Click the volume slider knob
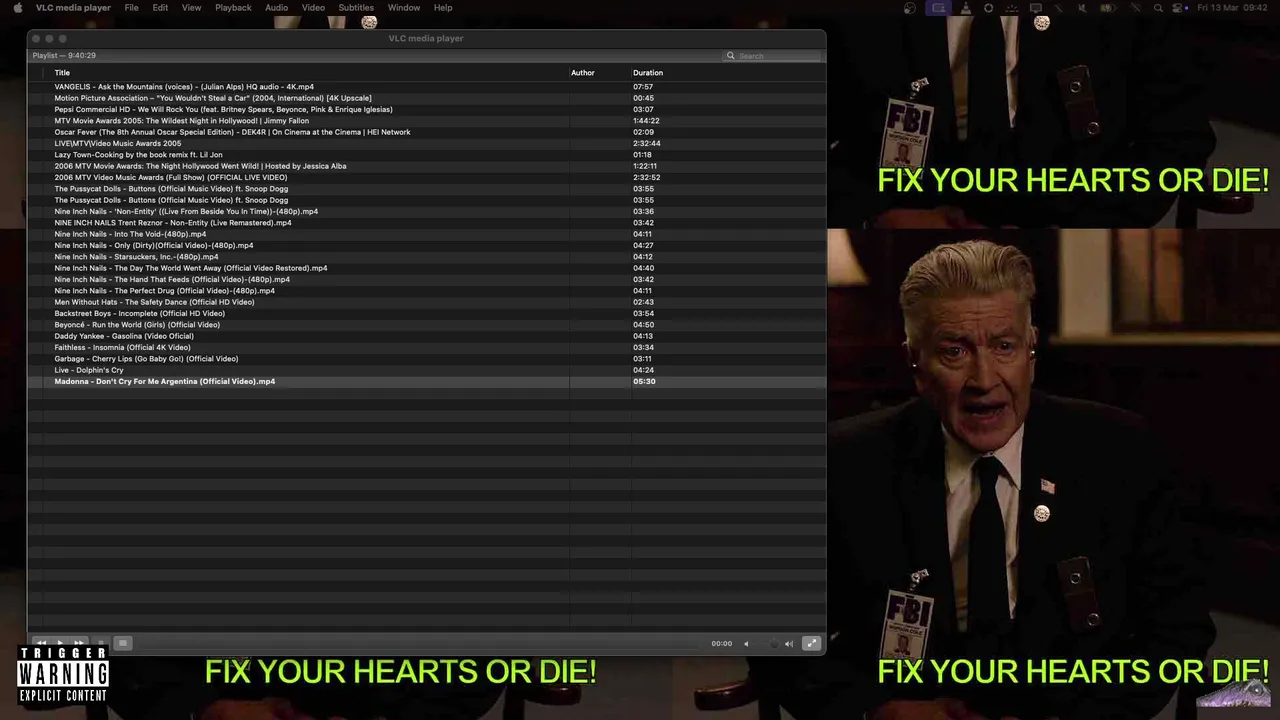 click(x=774, y=644)
